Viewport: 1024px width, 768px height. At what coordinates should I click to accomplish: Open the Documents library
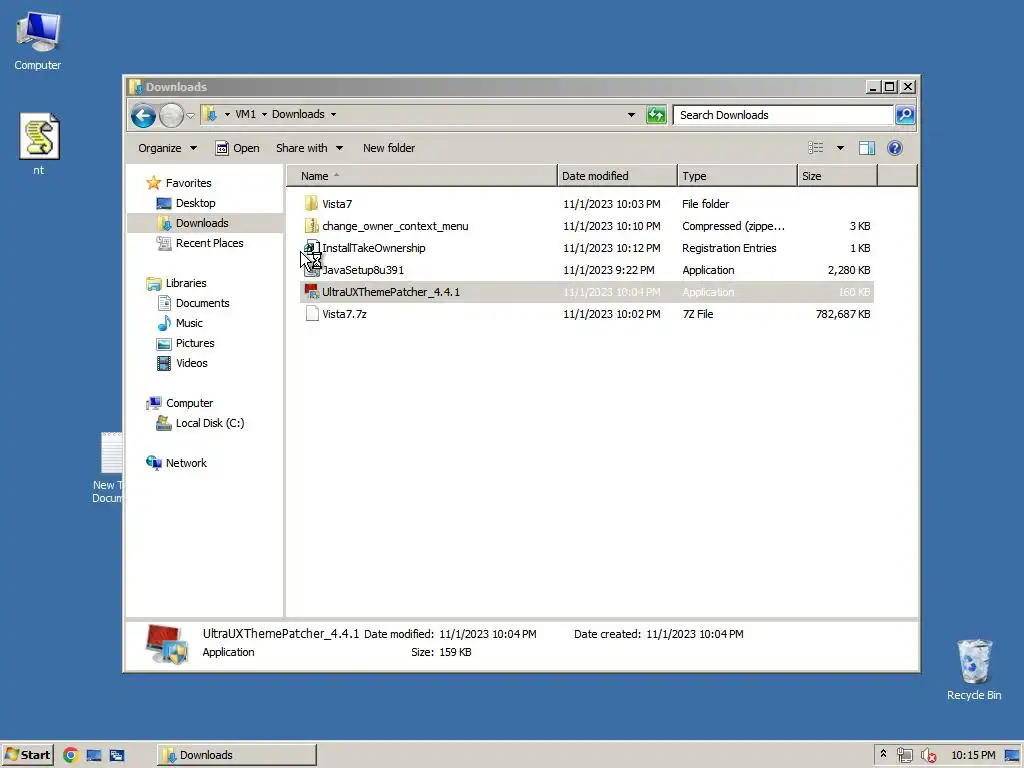coord(202,304)
